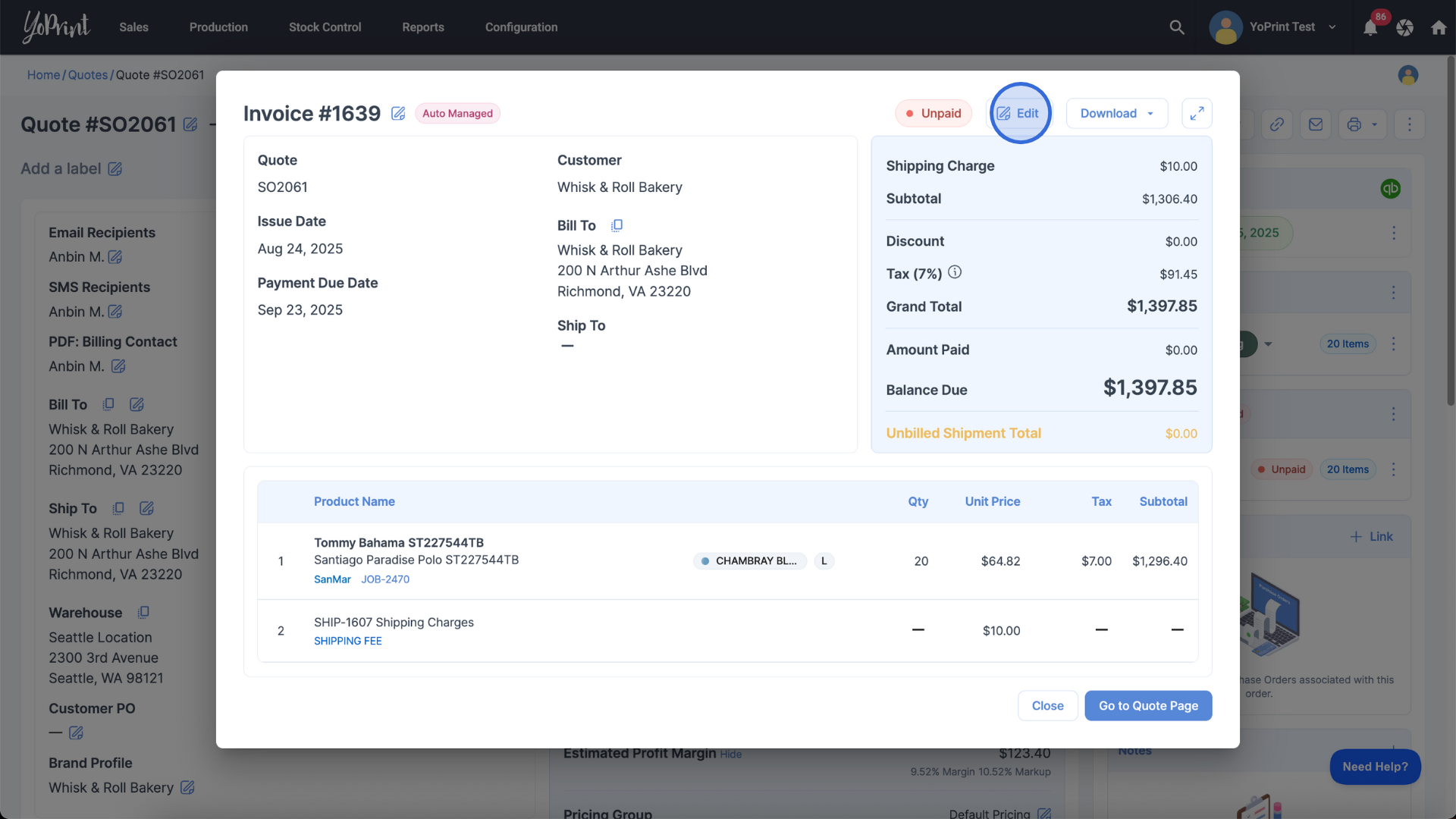This screenshot has width=1456, height=819.
Task: Click the Need Help? chat bubble
Action: 1374,767
